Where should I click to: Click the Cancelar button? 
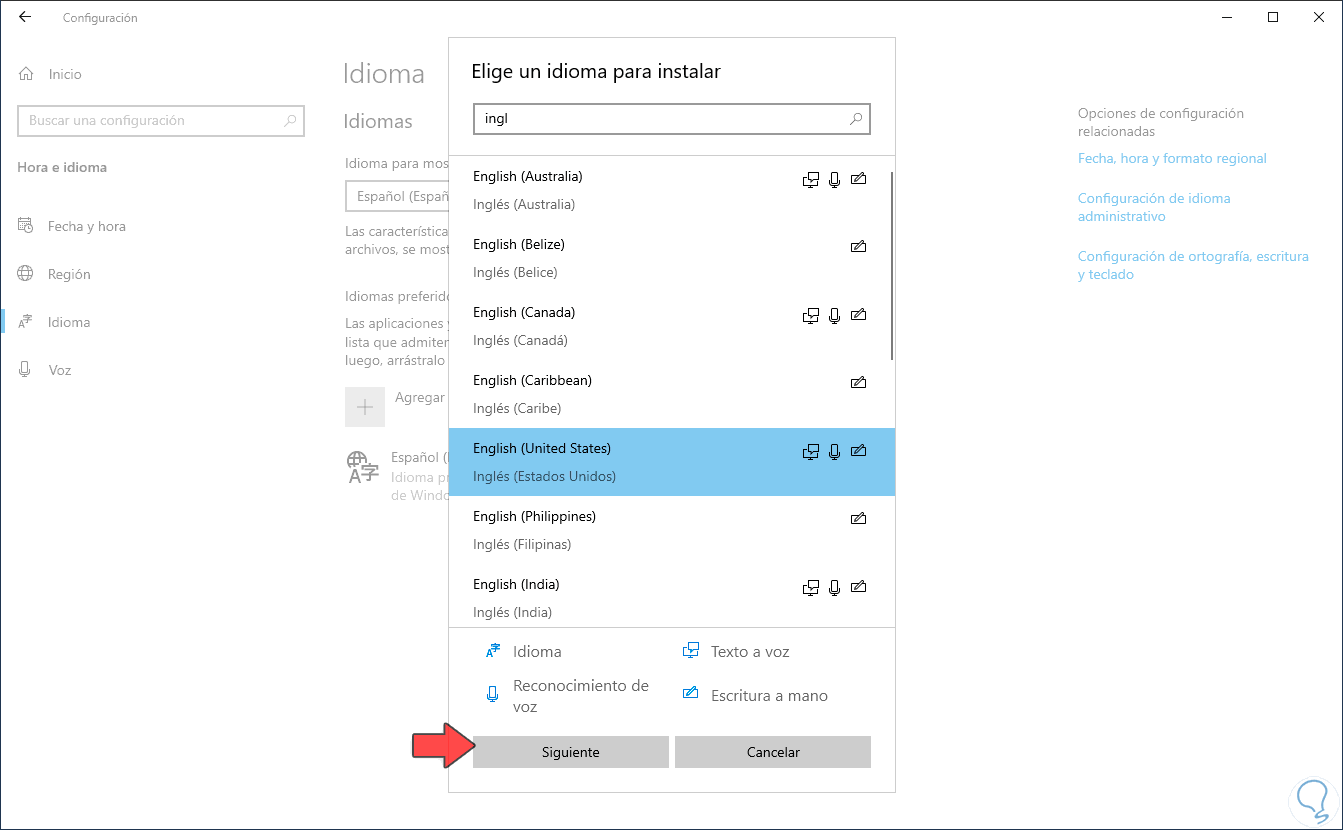(772, 752)
